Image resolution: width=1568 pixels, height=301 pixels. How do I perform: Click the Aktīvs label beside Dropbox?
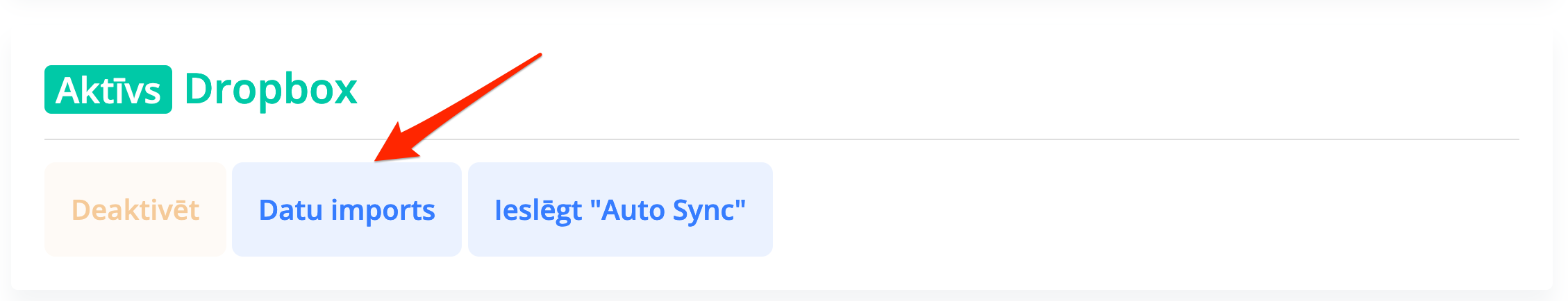pyautogui.click(x=108, y=89)
